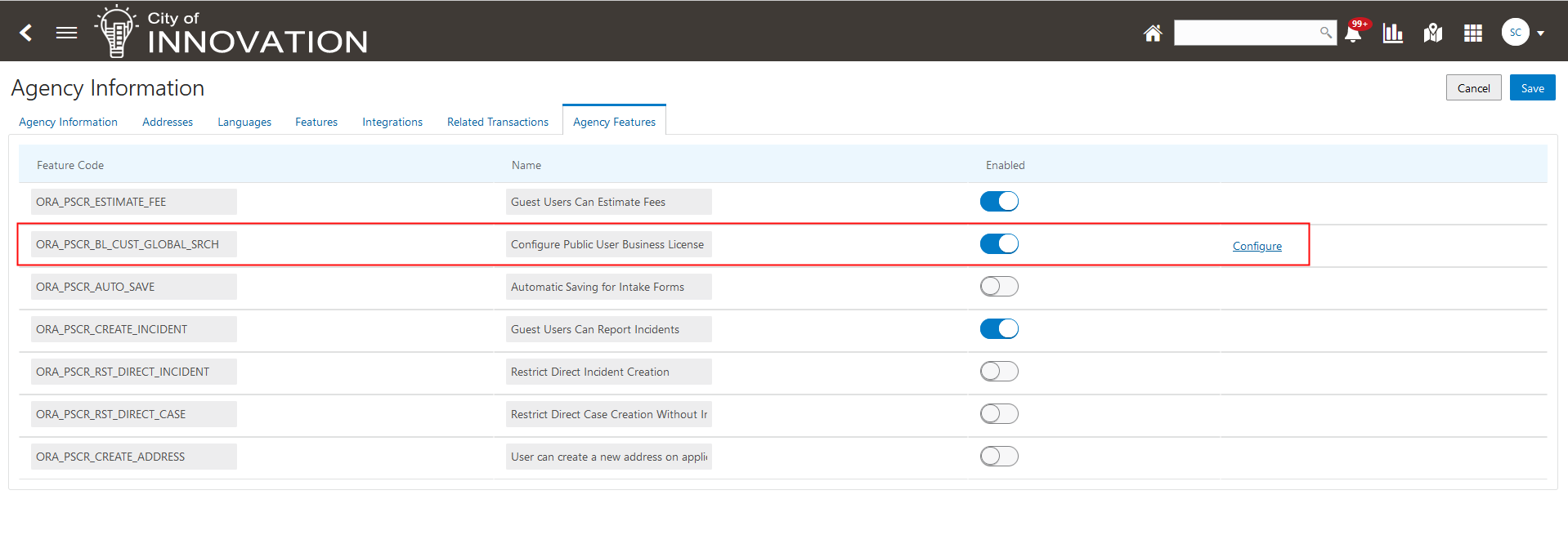Click inside the header search field
This screenshot has height=535, width=1568.
(1244, 33)
